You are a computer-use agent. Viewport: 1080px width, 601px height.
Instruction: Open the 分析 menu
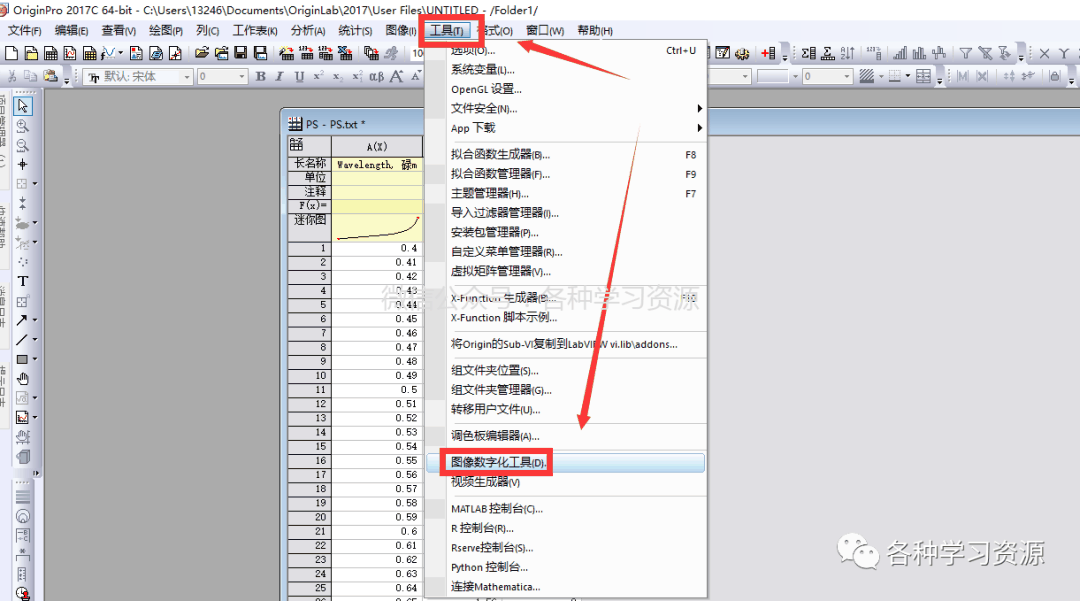tap(307, 31)
